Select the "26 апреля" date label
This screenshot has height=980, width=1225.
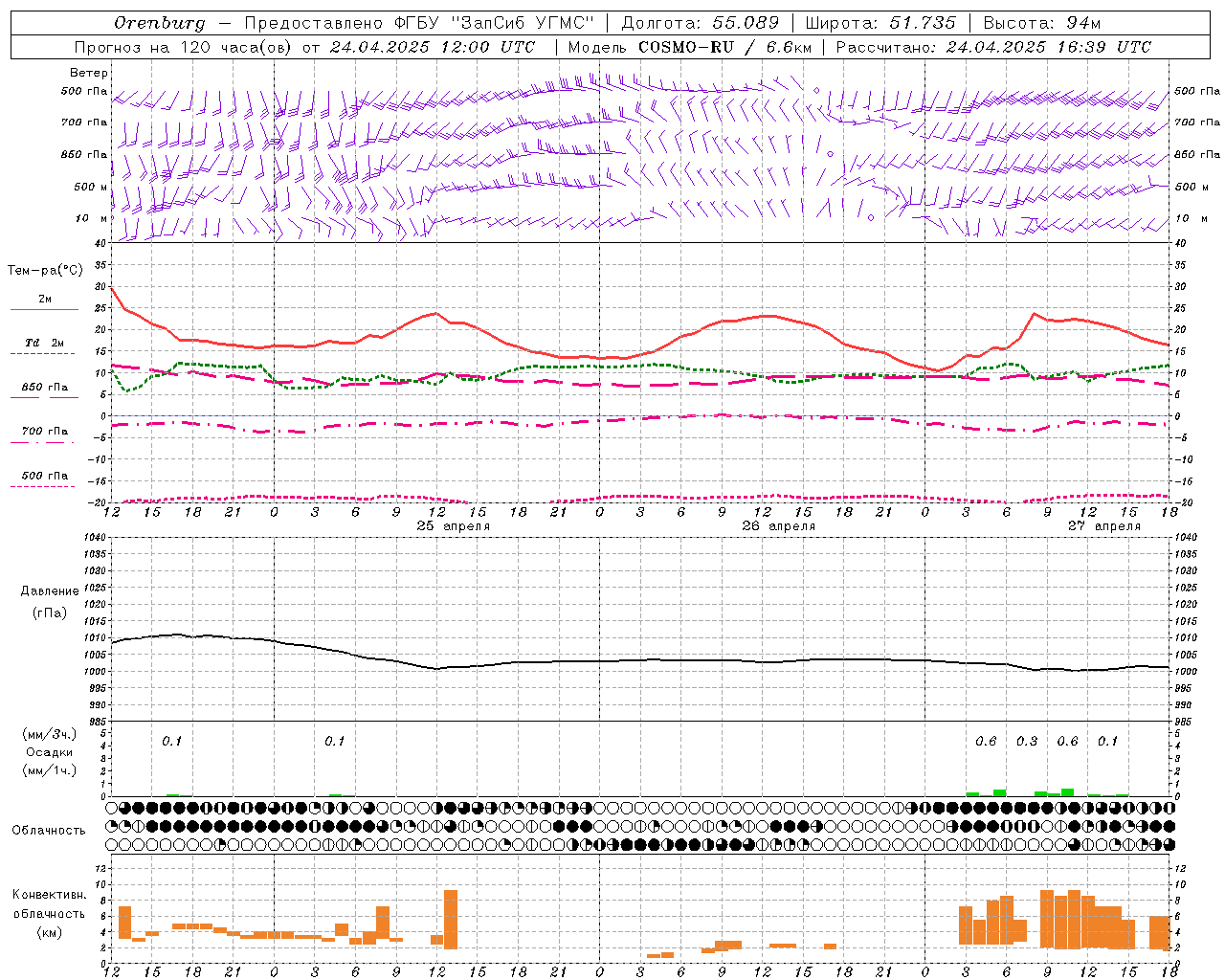tap(779, 526)
